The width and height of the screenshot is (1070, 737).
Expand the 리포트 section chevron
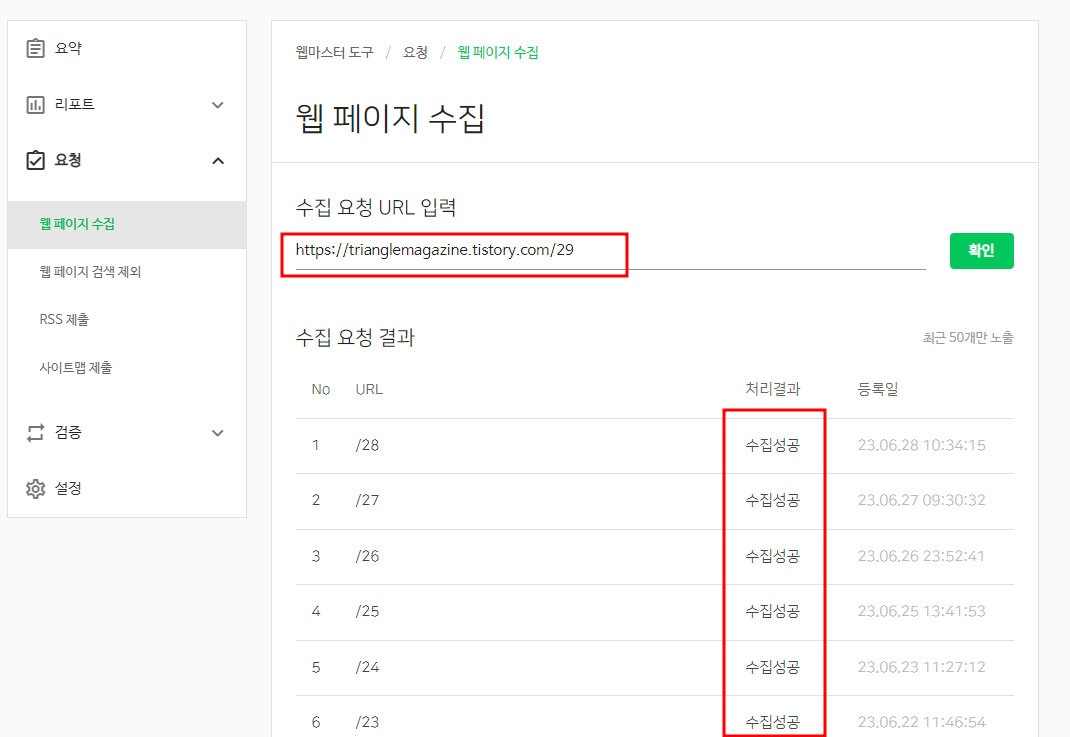(x=217, y=103)
